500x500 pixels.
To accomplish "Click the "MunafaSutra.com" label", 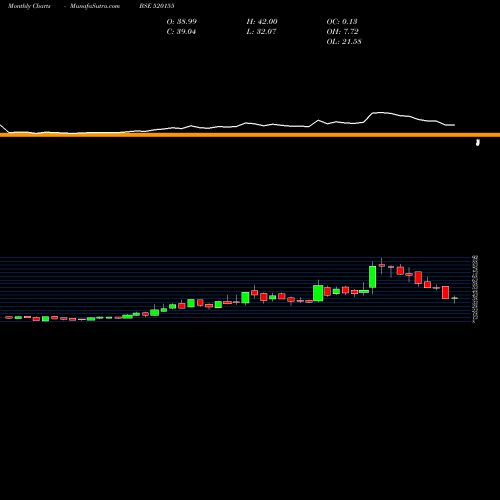I will (x=95, y=6).
